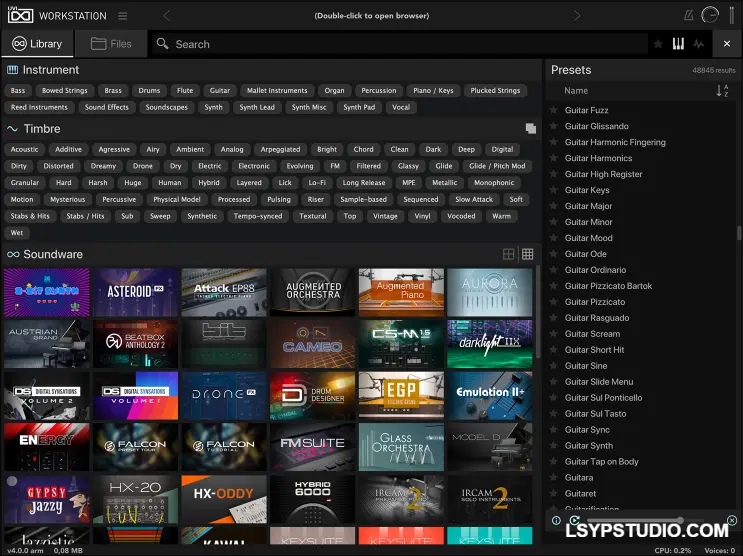
Task: Open the hamburger menu next to Workstation
Action: (122, 16)
